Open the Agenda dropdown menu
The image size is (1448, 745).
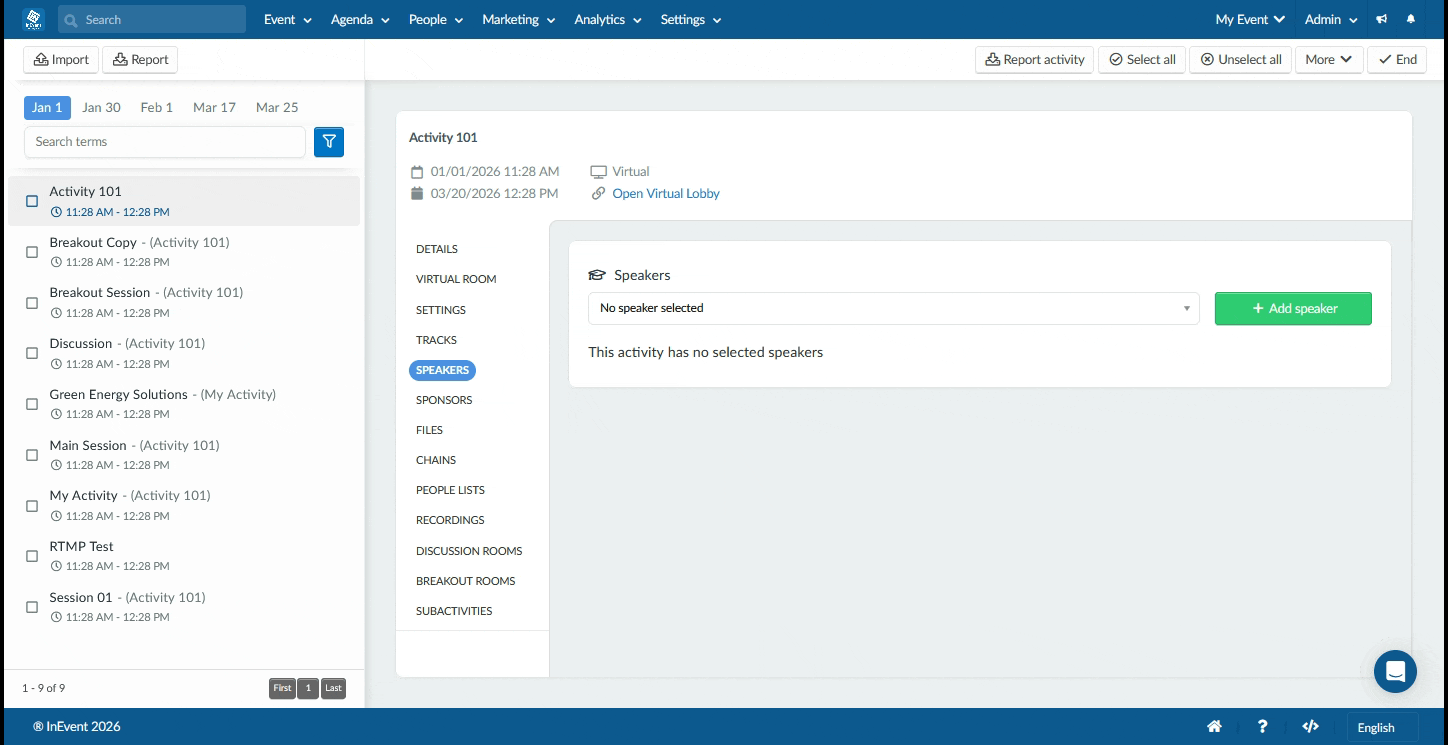pyautogui.click(x=360, y=19)
